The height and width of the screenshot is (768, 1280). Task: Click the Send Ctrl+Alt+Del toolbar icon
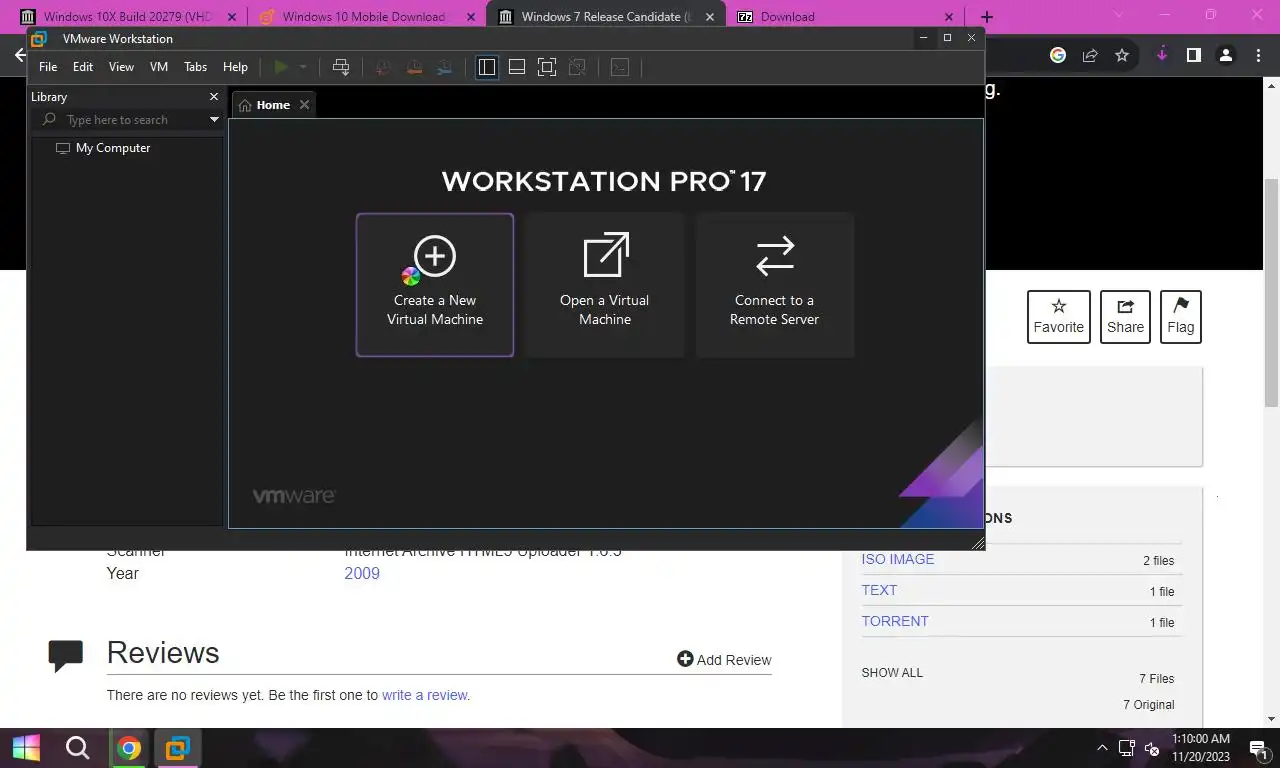tap(341, 67)
